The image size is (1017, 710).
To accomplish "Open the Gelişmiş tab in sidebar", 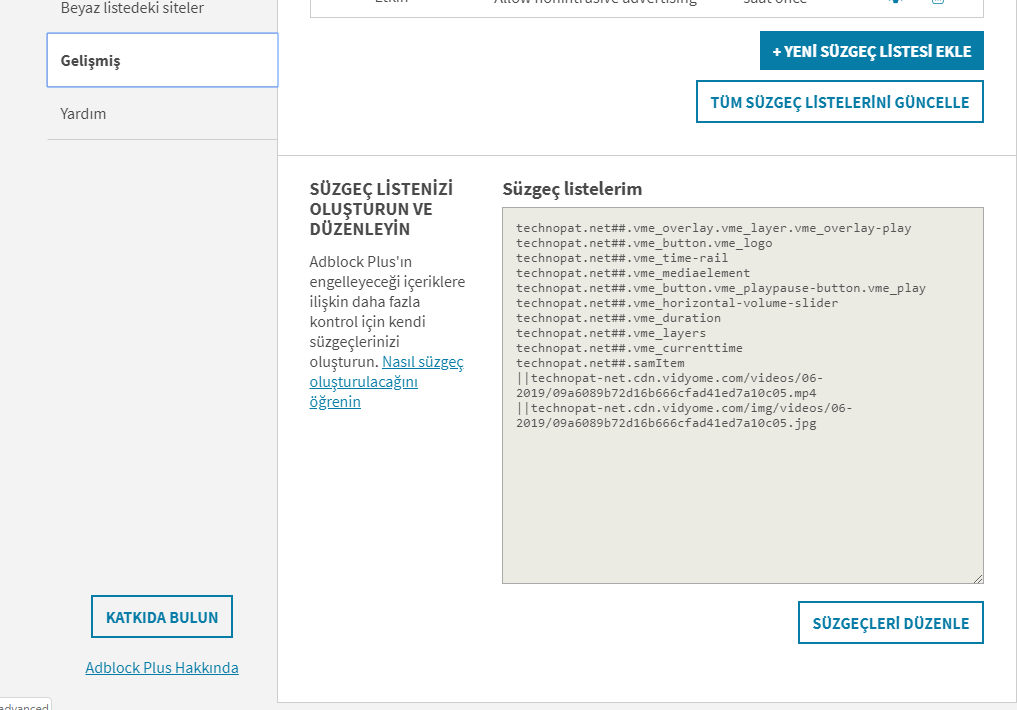I will point(162,60).
